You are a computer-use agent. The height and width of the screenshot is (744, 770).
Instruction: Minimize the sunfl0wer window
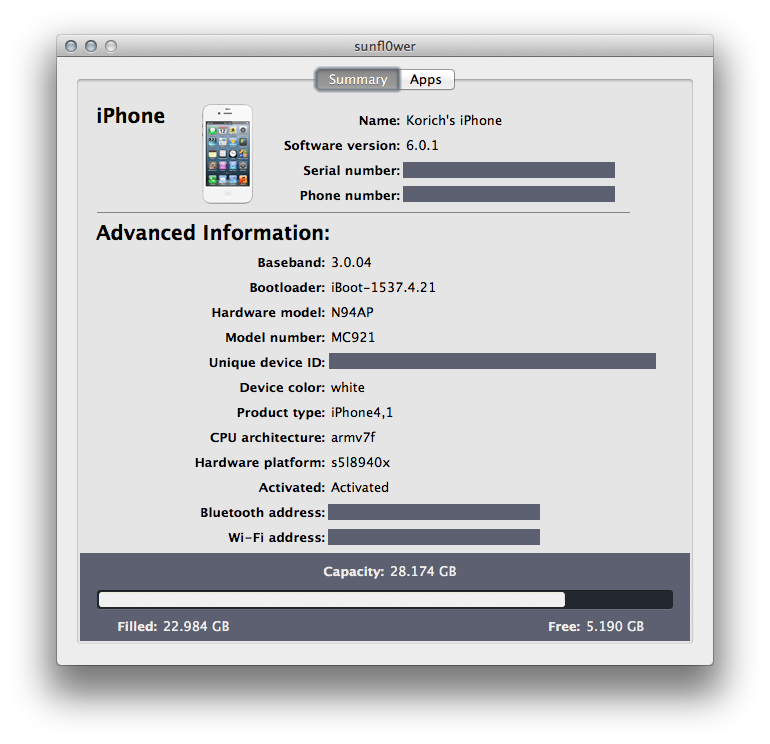pos(91,46)
